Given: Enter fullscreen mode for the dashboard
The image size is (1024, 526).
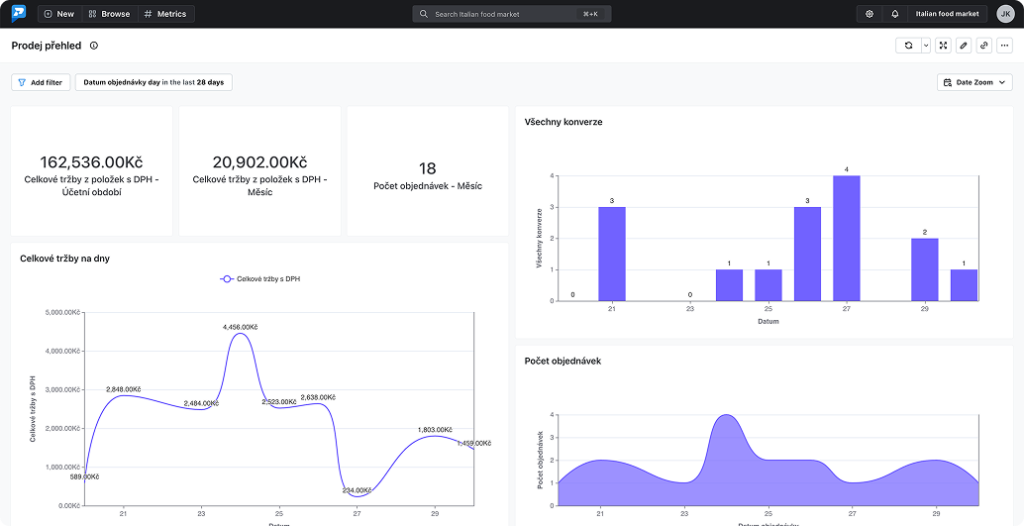Looking at the screenshot, I should (943, 46).
